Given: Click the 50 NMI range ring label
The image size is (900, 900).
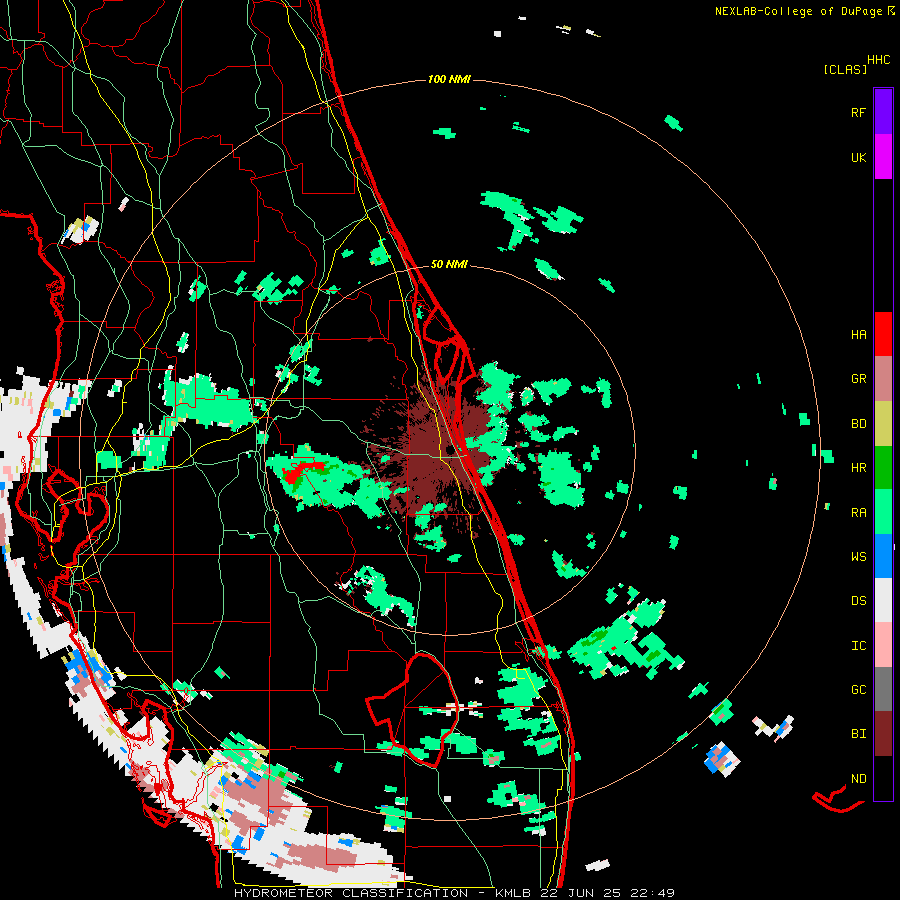Looking at the screenshot, I should coord(449,264).
